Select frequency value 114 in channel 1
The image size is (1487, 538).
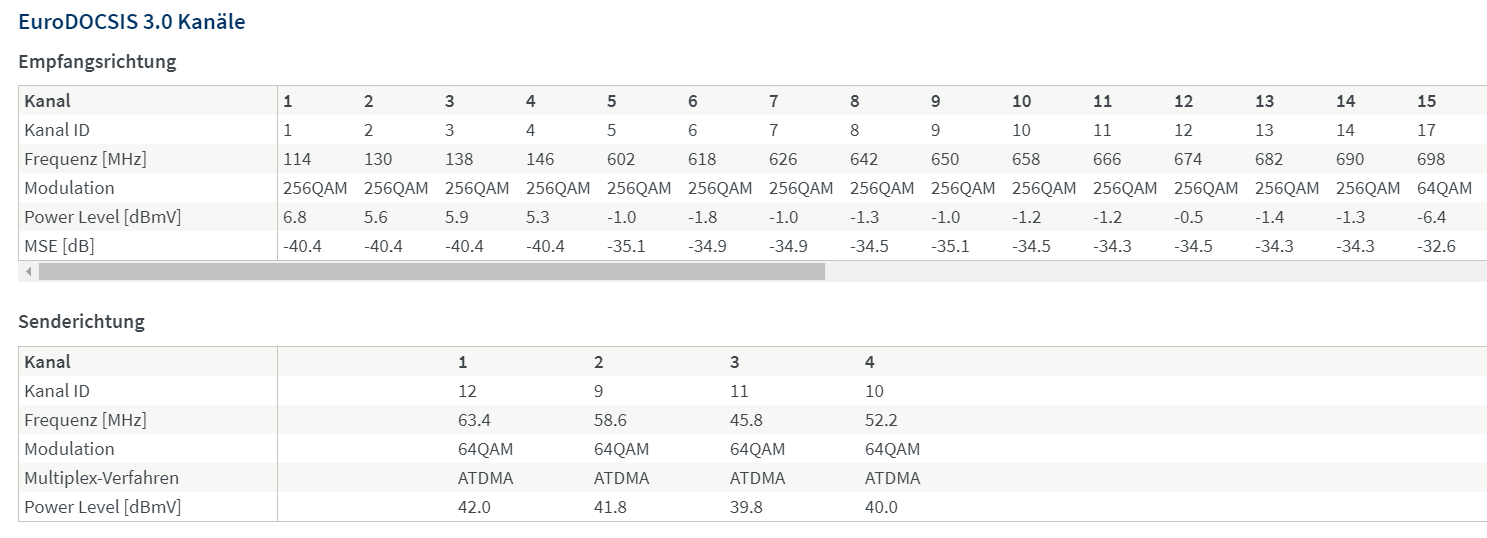[x=297, y=159]
